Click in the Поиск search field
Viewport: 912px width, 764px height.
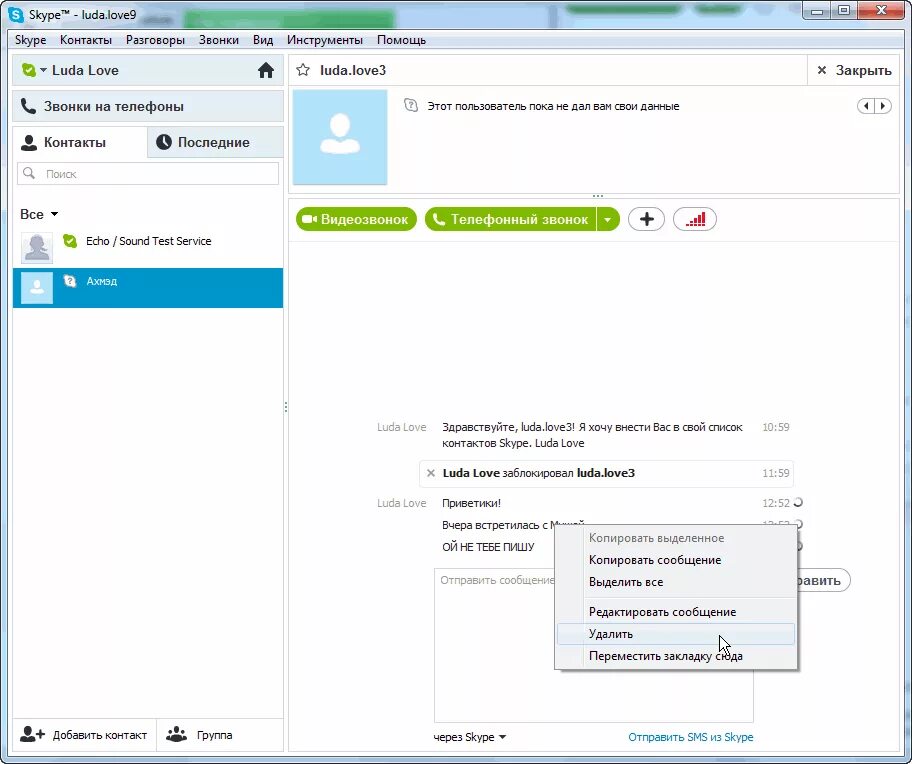point(148,173)
